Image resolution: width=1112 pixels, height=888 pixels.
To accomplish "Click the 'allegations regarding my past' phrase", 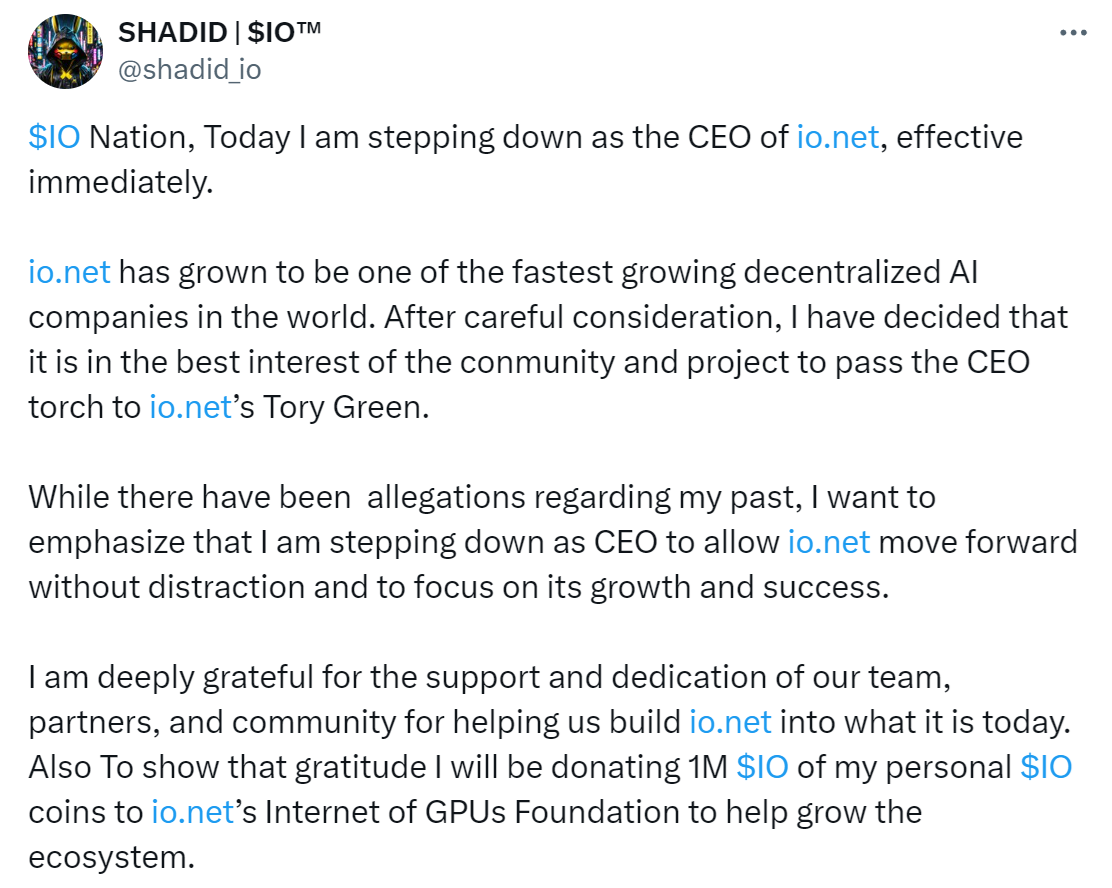I will click(x=585, y=497).
